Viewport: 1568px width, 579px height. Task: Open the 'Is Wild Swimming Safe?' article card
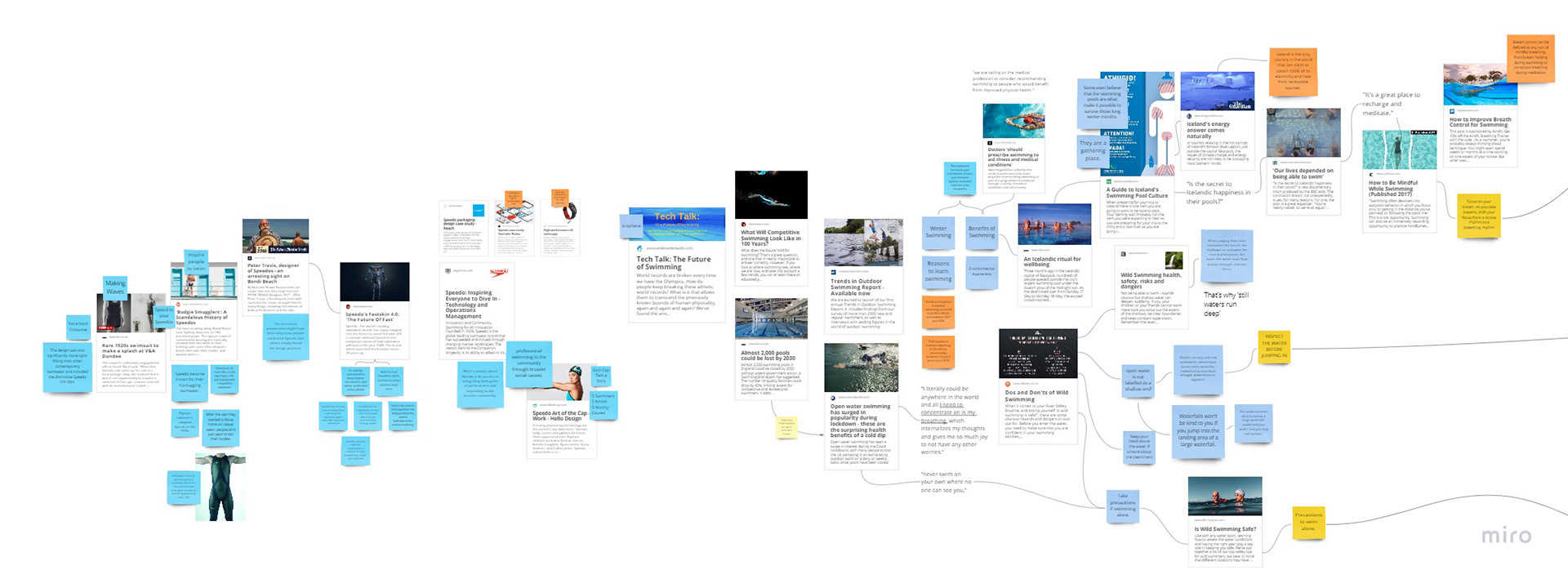[x=1225, y=521]
